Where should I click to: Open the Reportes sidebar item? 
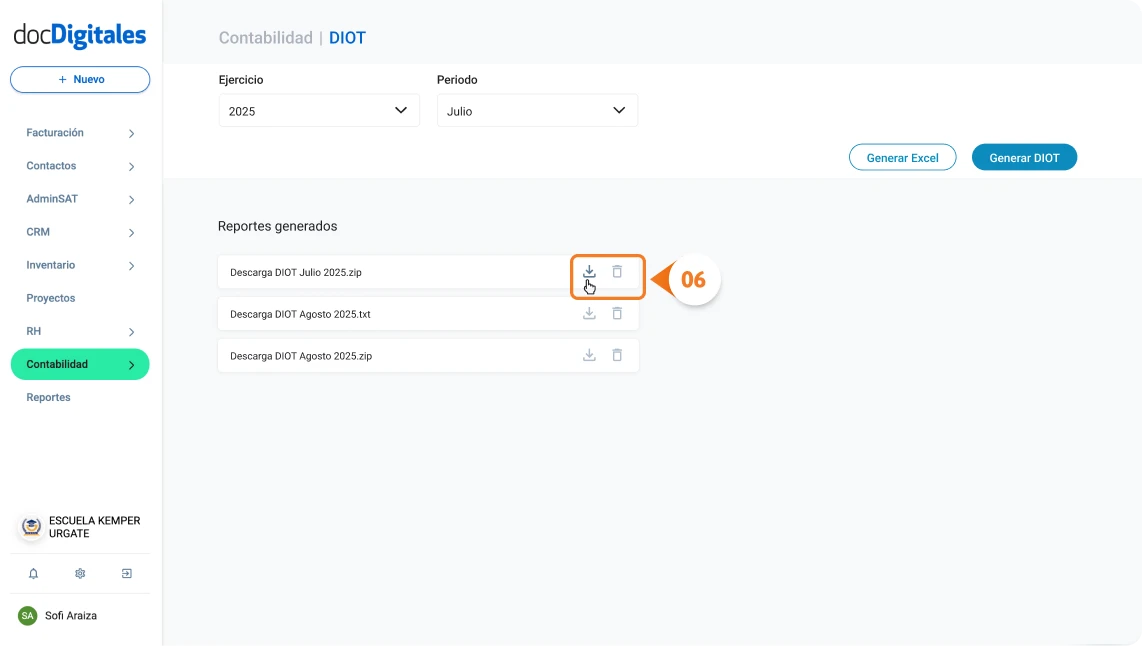point(48,397)
